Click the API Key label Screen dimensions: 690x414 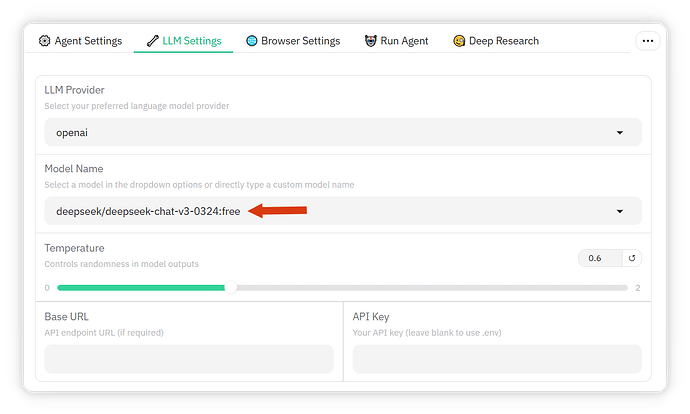click(371, 317)
